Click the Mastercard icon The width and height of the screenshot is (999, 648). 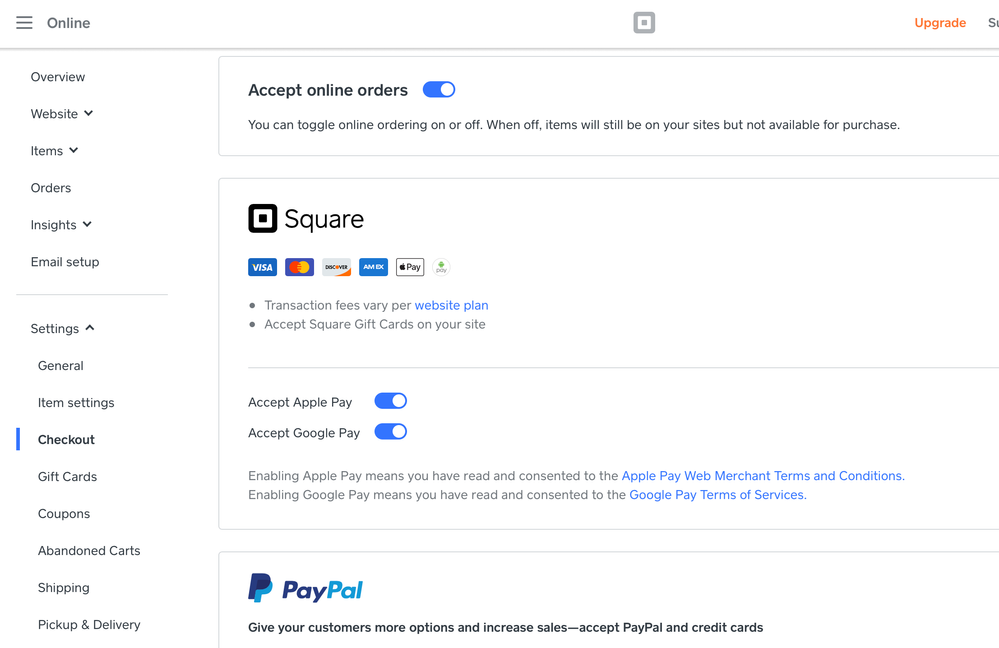point(299,267)
